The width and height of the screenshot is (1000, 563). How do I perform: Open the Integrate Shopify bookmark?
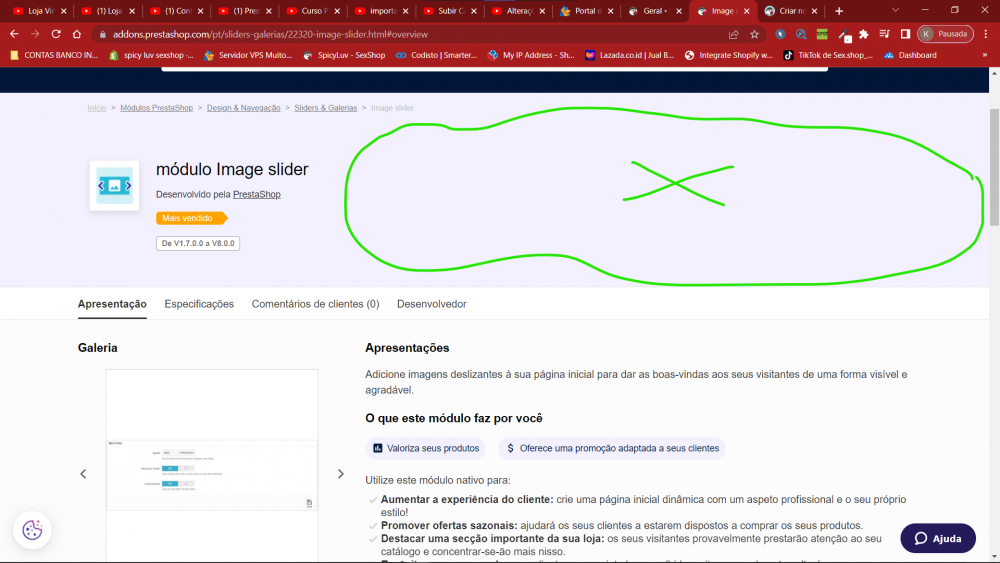point(728,55)
